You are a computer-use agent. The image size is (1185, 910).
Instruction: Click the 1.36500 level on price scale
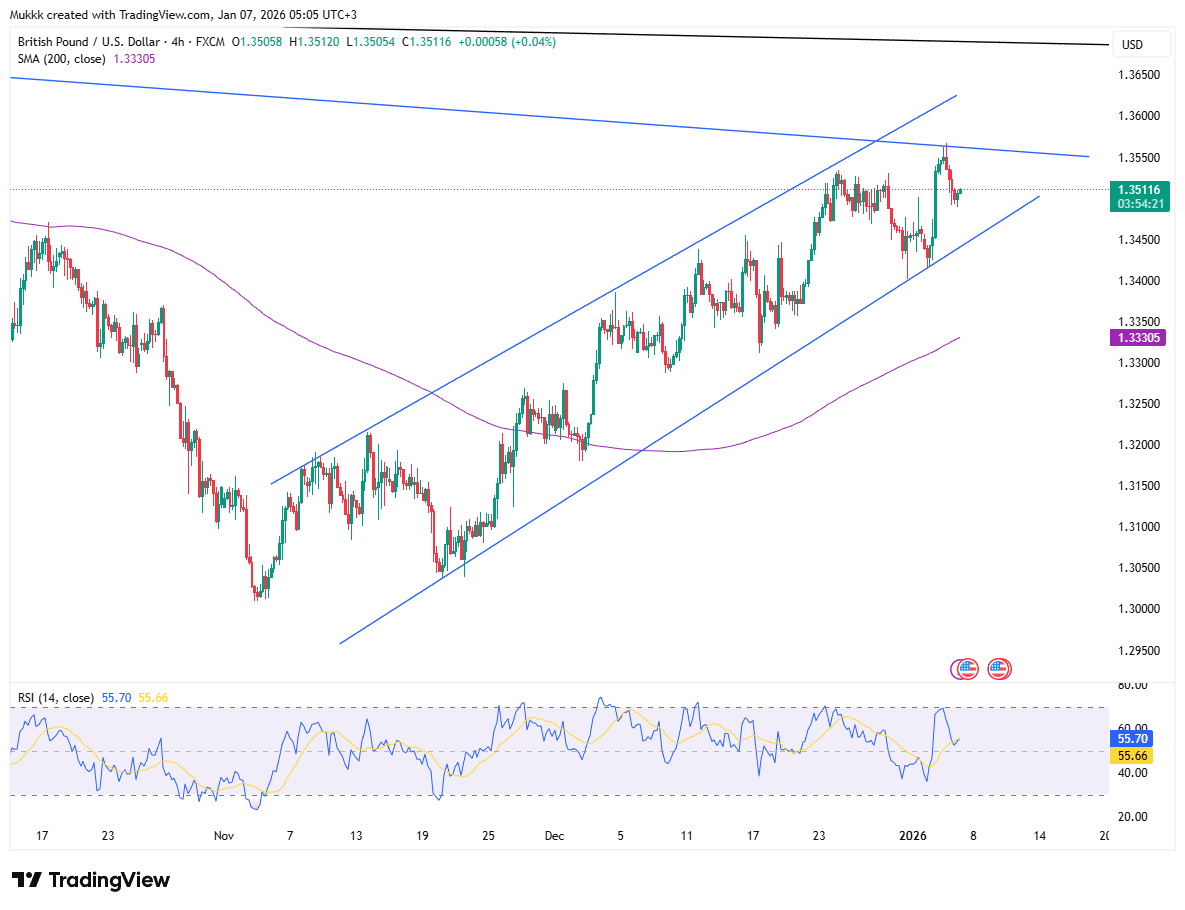click(1138, 75)
